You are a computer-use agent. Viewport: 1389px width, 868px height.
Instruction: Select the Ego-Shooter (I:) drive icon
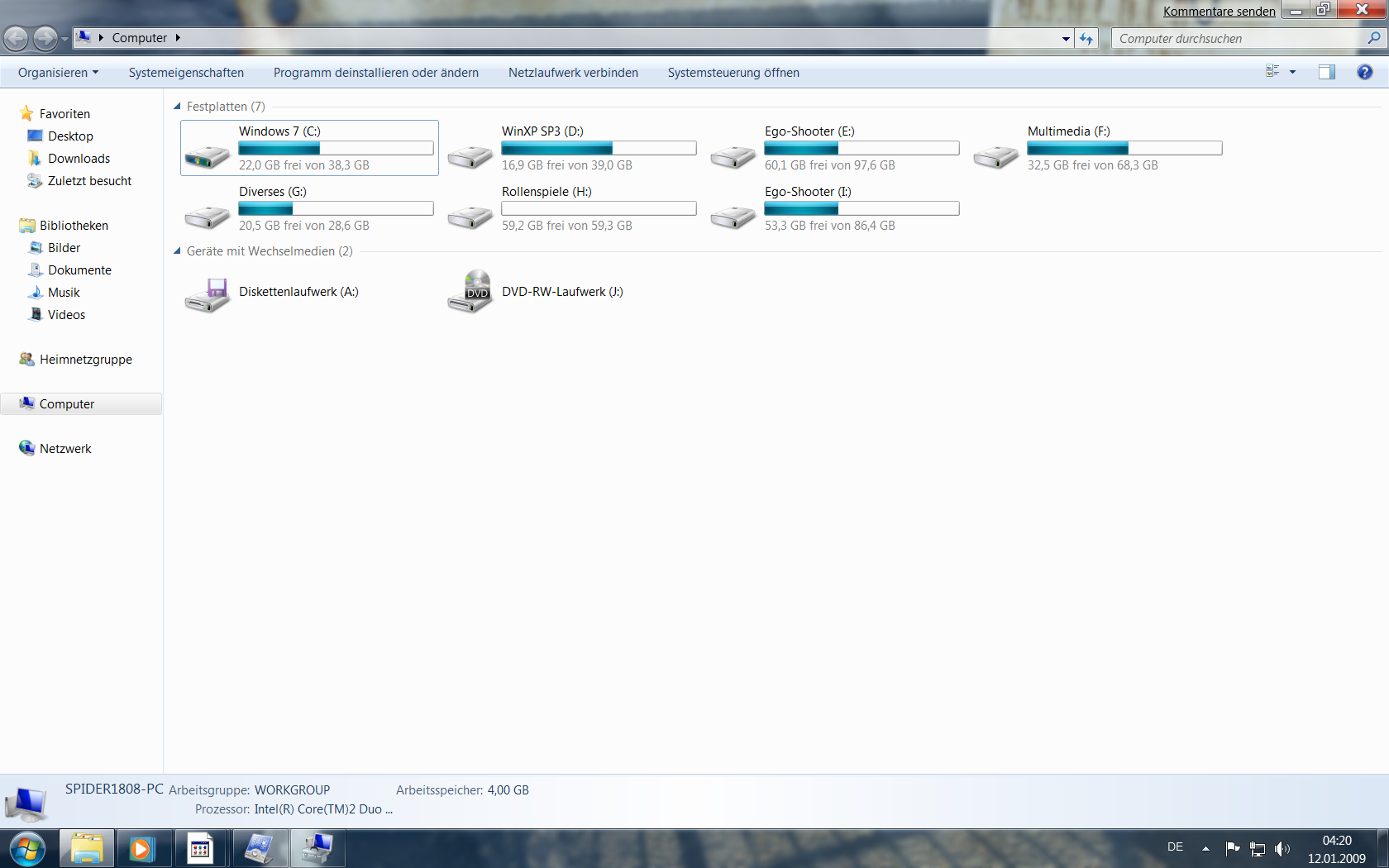[733, 217]
